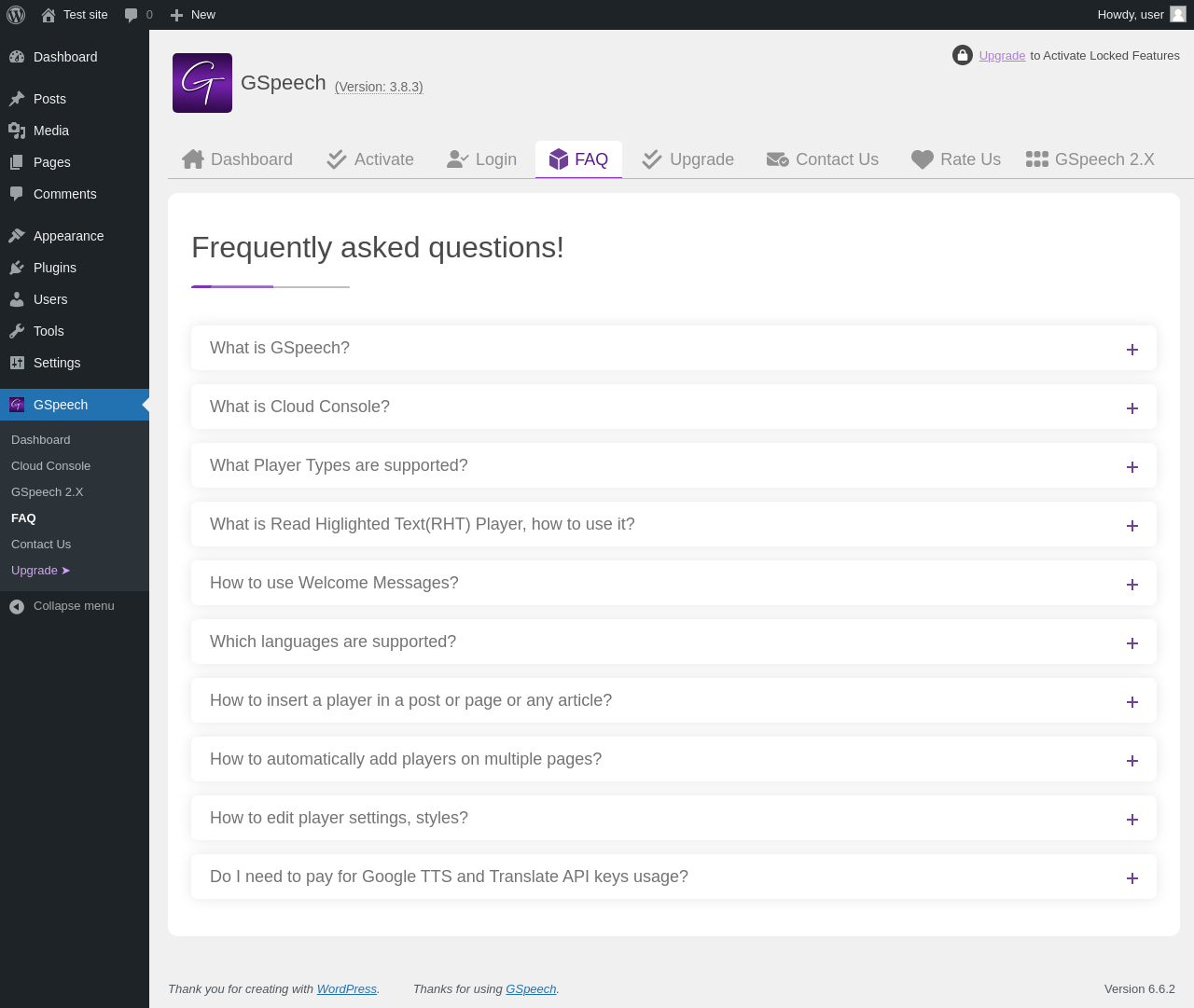Expand "What Player Types are supported?" plus
Viewport: 1194px width, 1008px height.
point(1132,467)
